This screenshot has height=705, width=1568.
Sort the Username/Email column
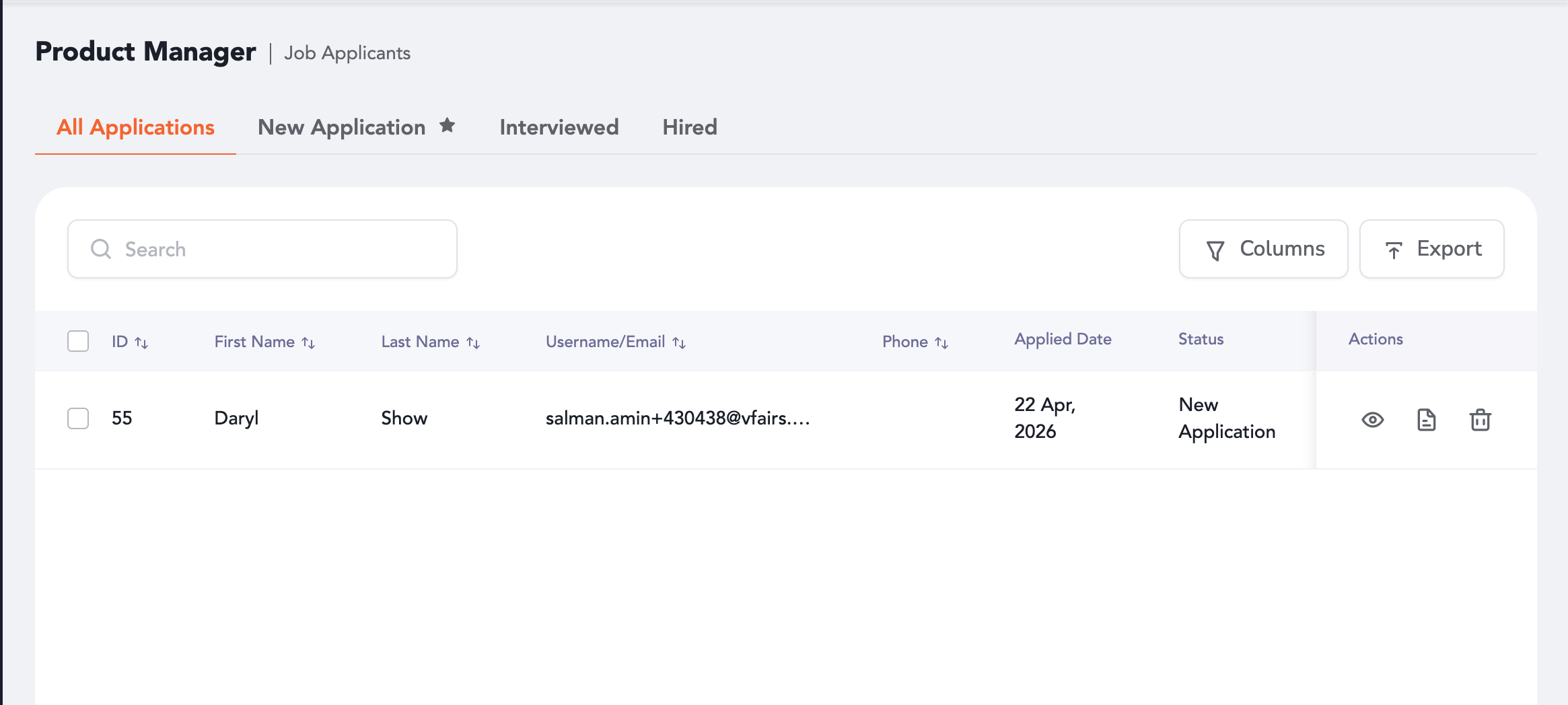[x=679, y=342]
